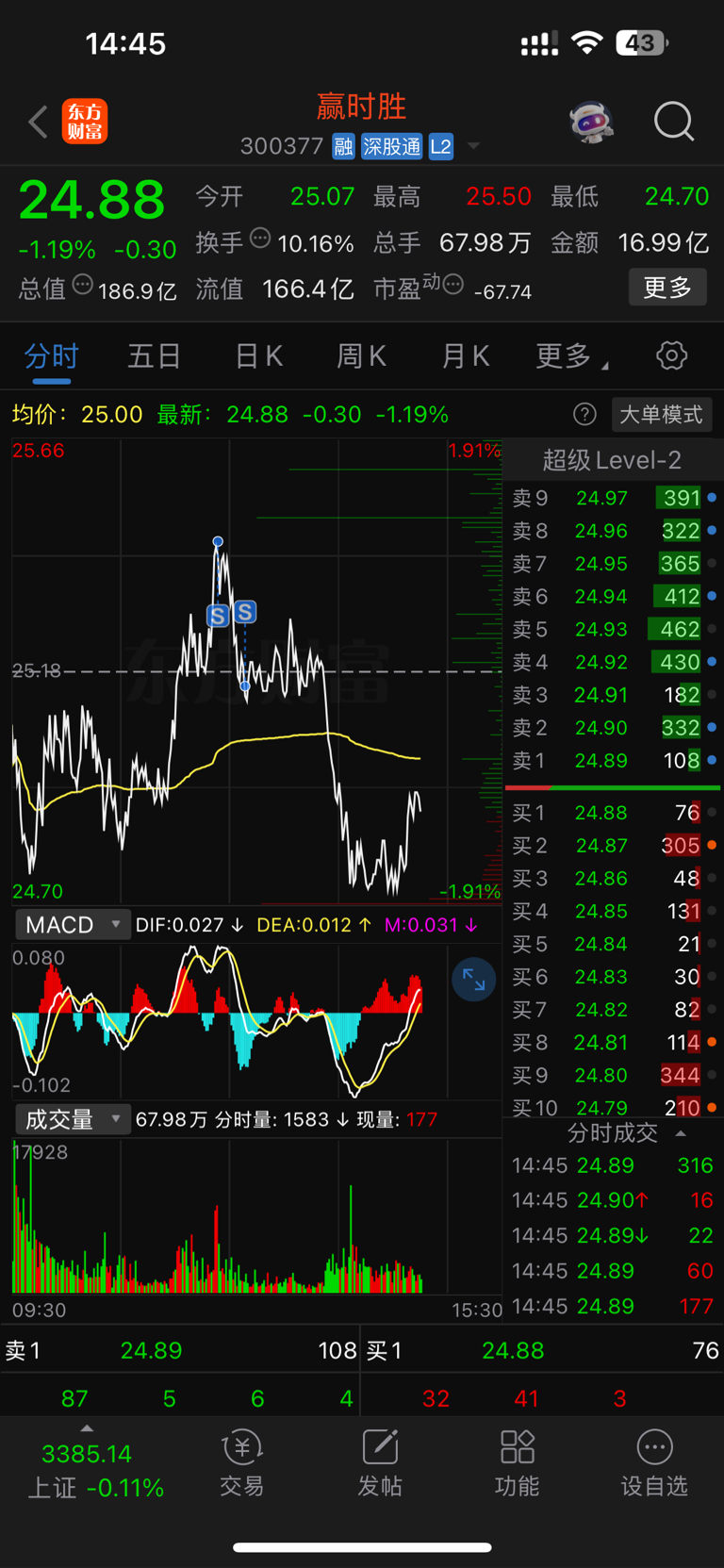Tap the bottom 买1 24.88 quote bar
The height and width of the screenshot is (1568, 724).
pos(543,1350)
